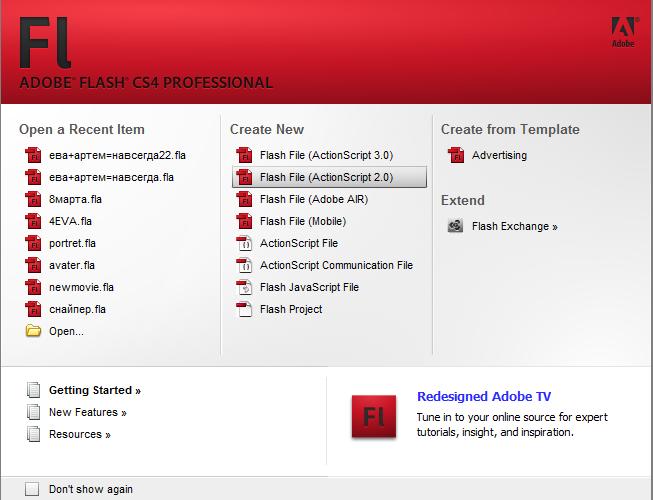Visit Flash Exchange » link
The image size is (653, 500).
pyautogui.click(x=515, y=226)
